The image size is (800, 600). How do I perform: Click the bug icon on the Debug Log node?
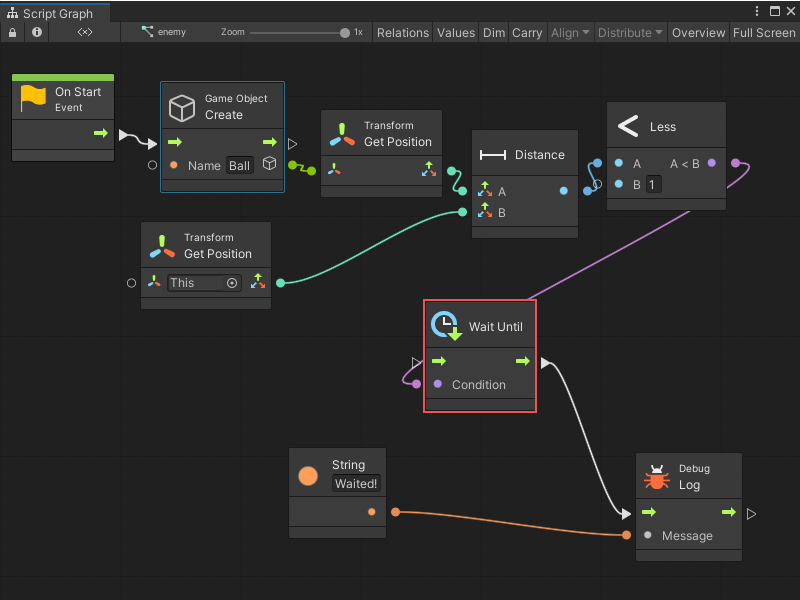(658, 477)
